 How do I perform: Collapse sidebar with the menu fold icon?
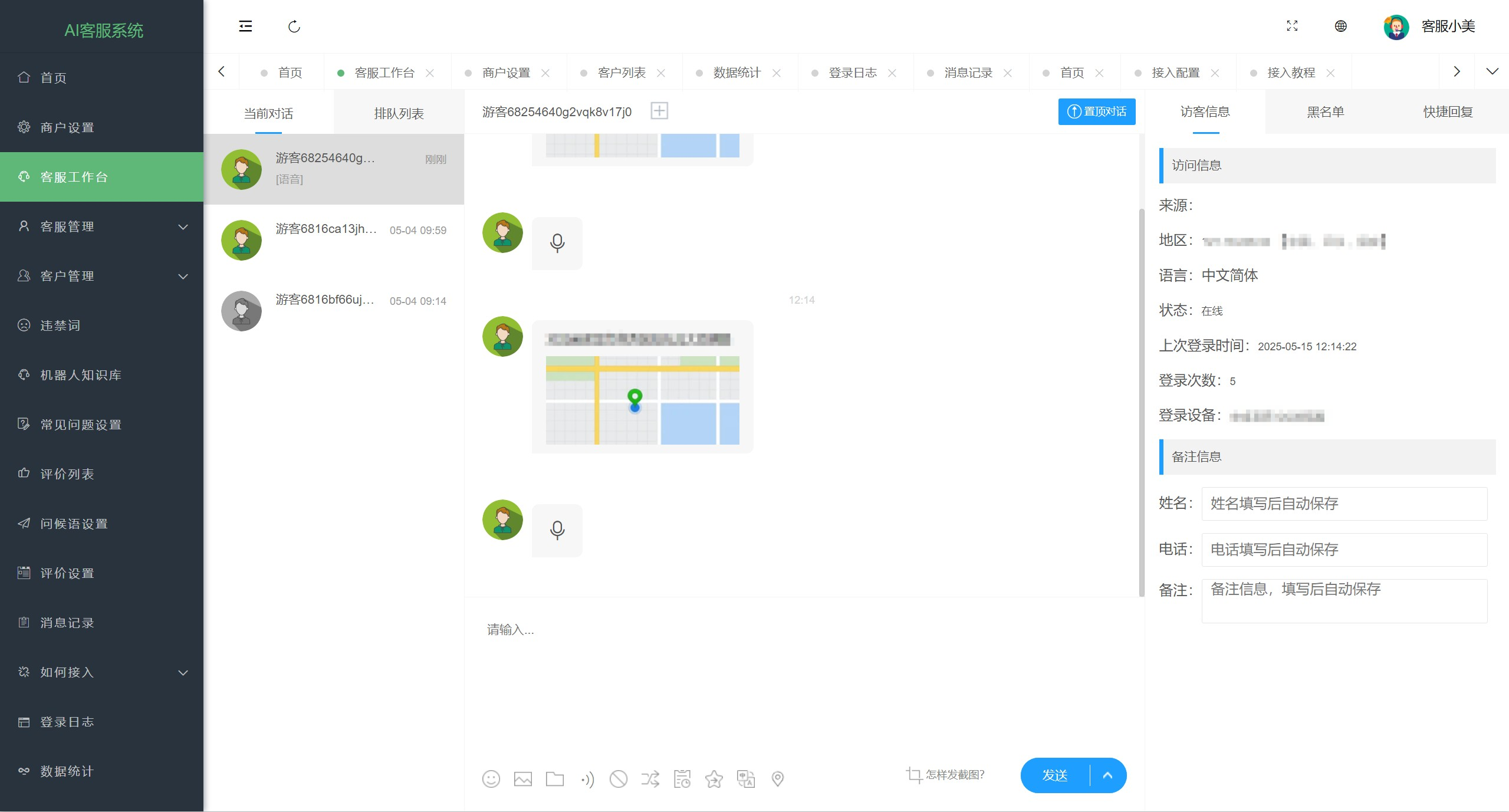tap(245, 27)
